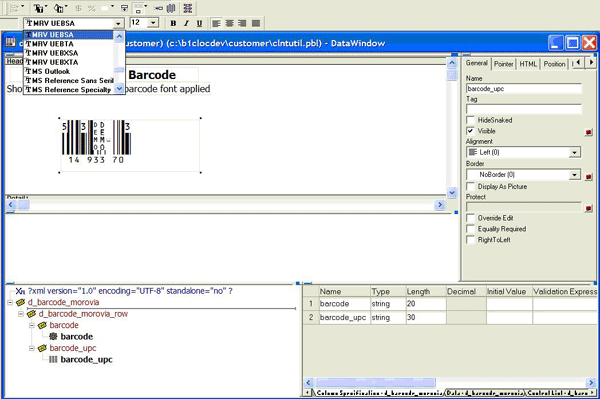Open the Border NoBorder (0) dropdown
The height and width of the screenshot is (399, 600).
coord(574,175)
